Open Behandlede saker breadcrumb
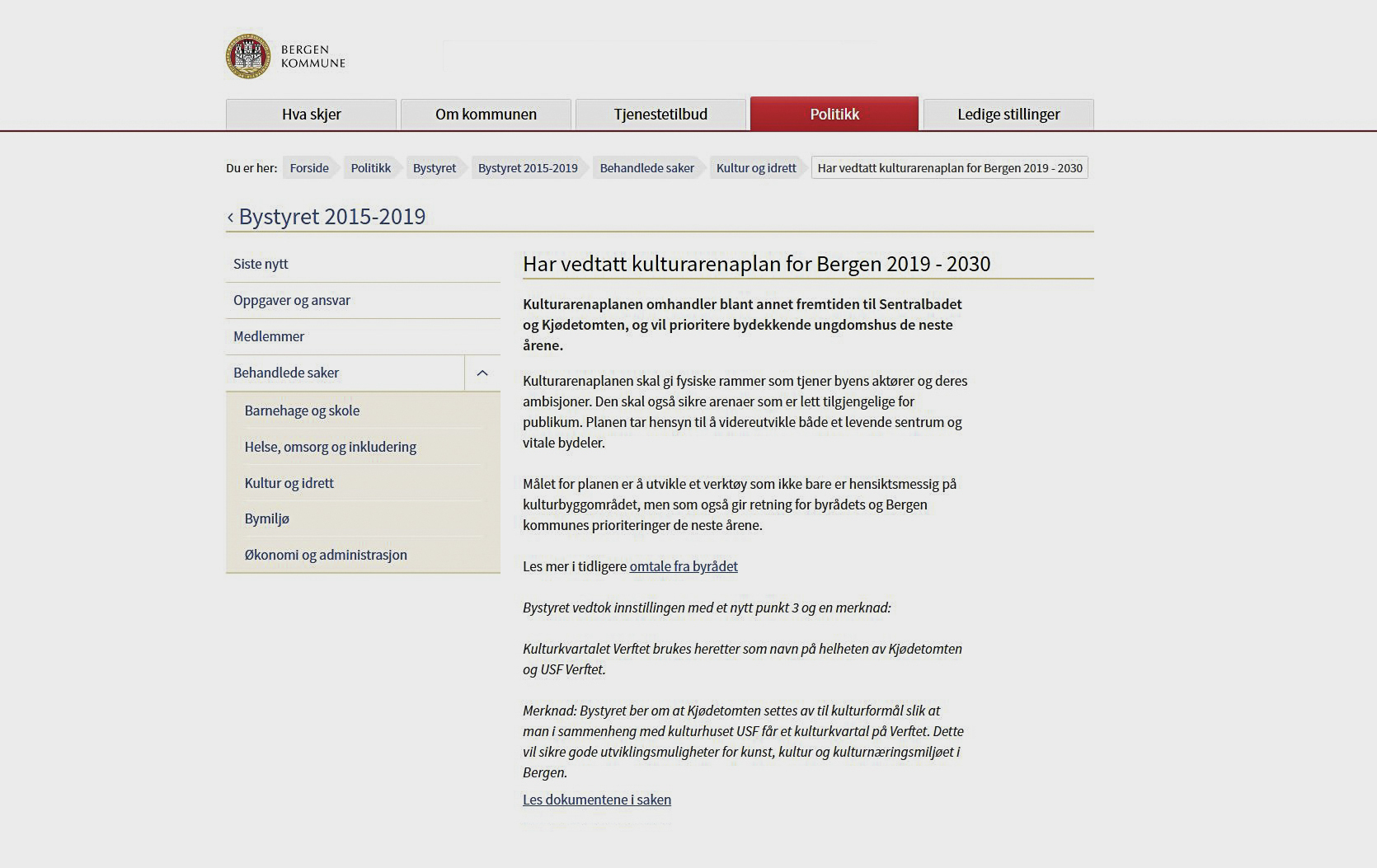1377x868 pixels. tap(646, 168)
